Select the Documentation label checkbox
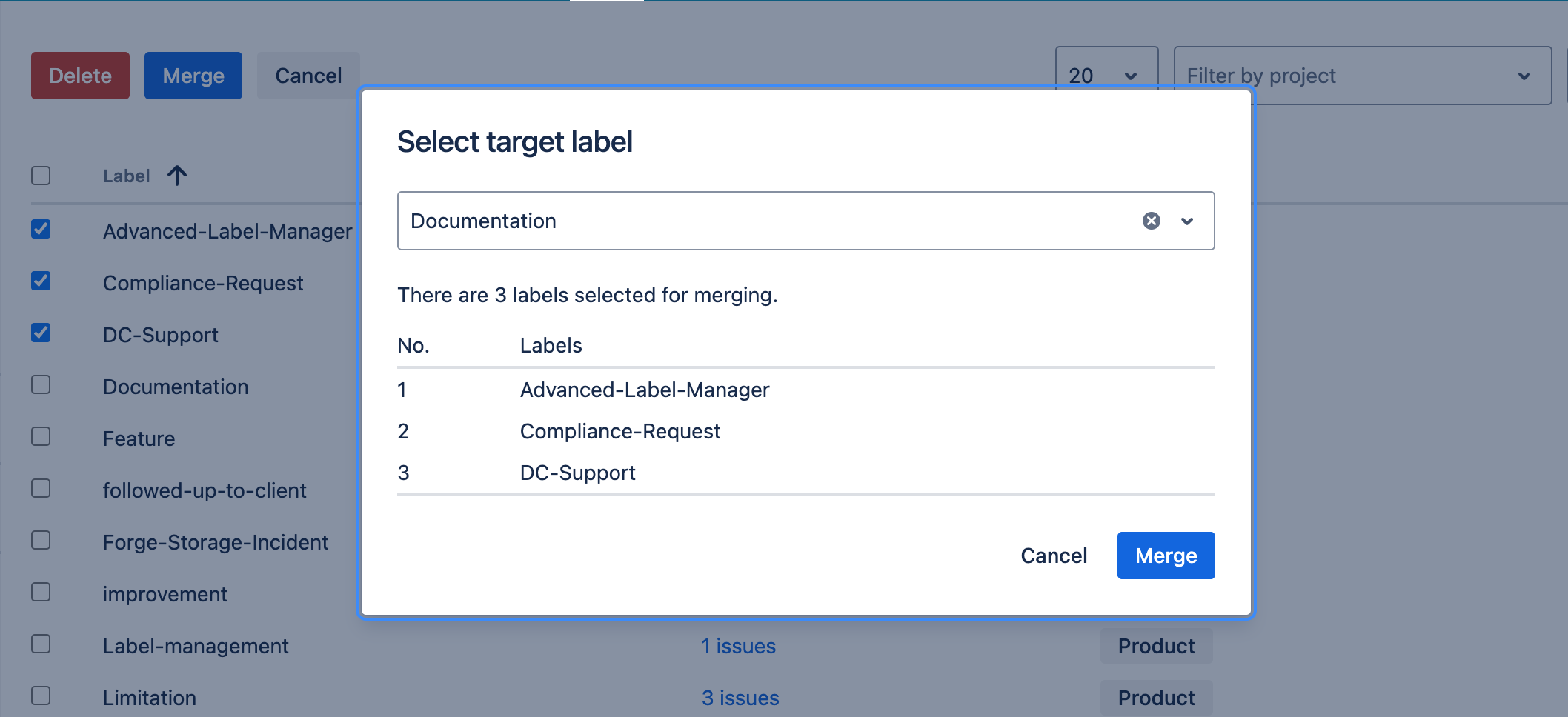 pyautogui.click(x=41, y=386)
